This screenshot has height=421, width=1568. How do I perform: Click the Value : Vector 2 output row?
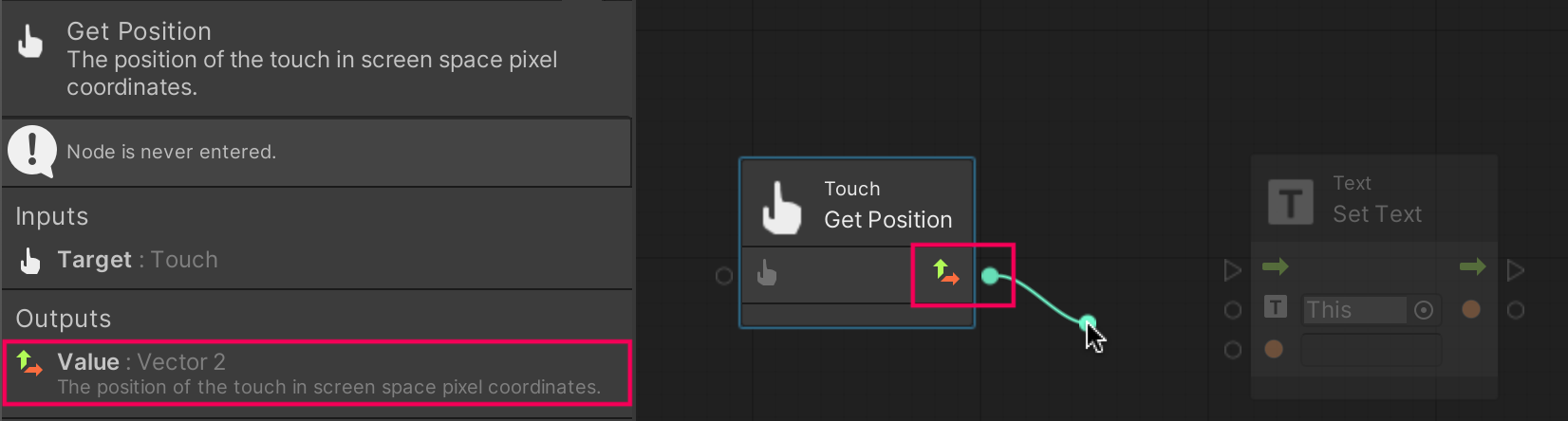317,373
